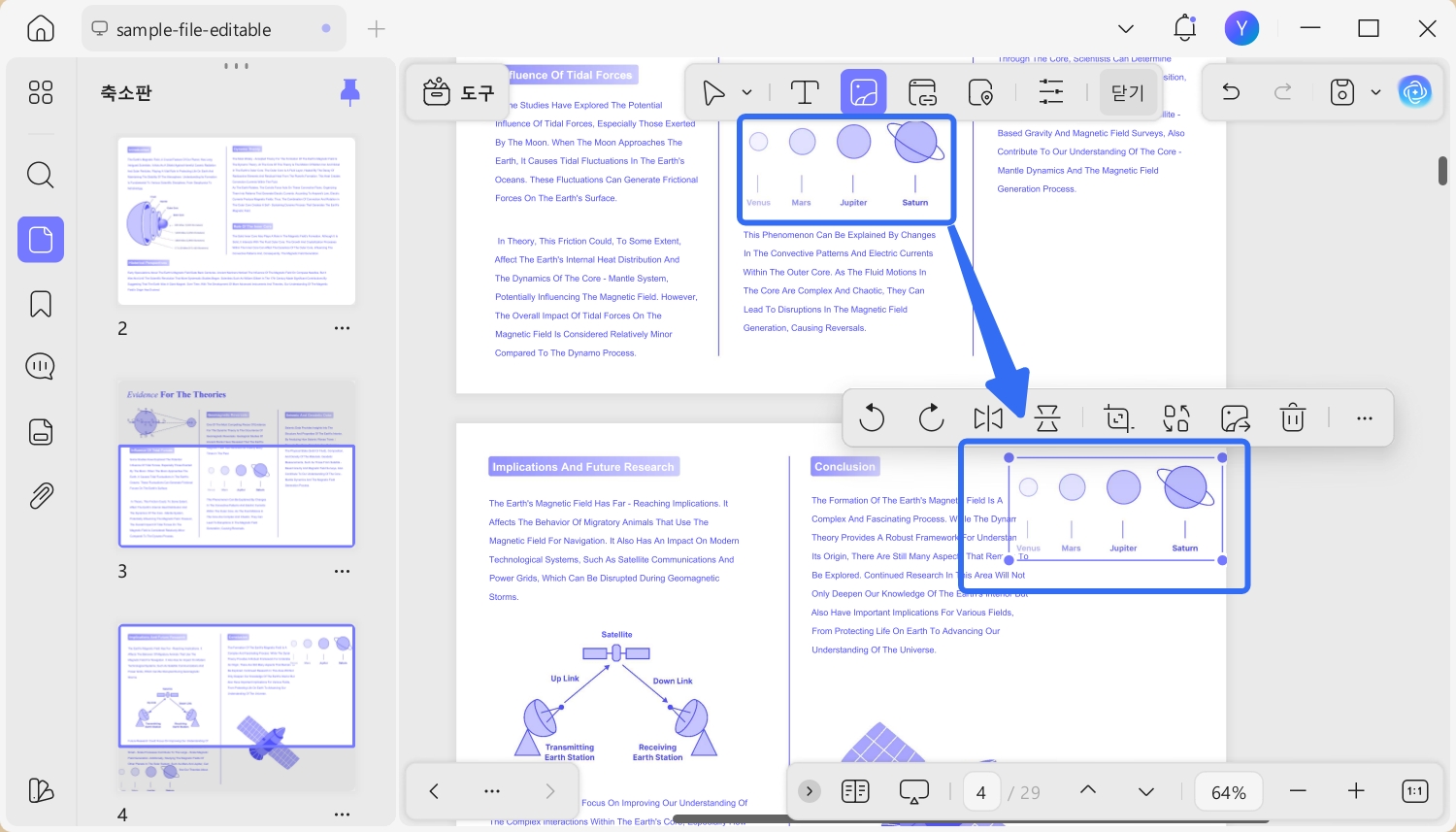
Task: Go back with the left chevron
Action: click(x=434, y=791)
